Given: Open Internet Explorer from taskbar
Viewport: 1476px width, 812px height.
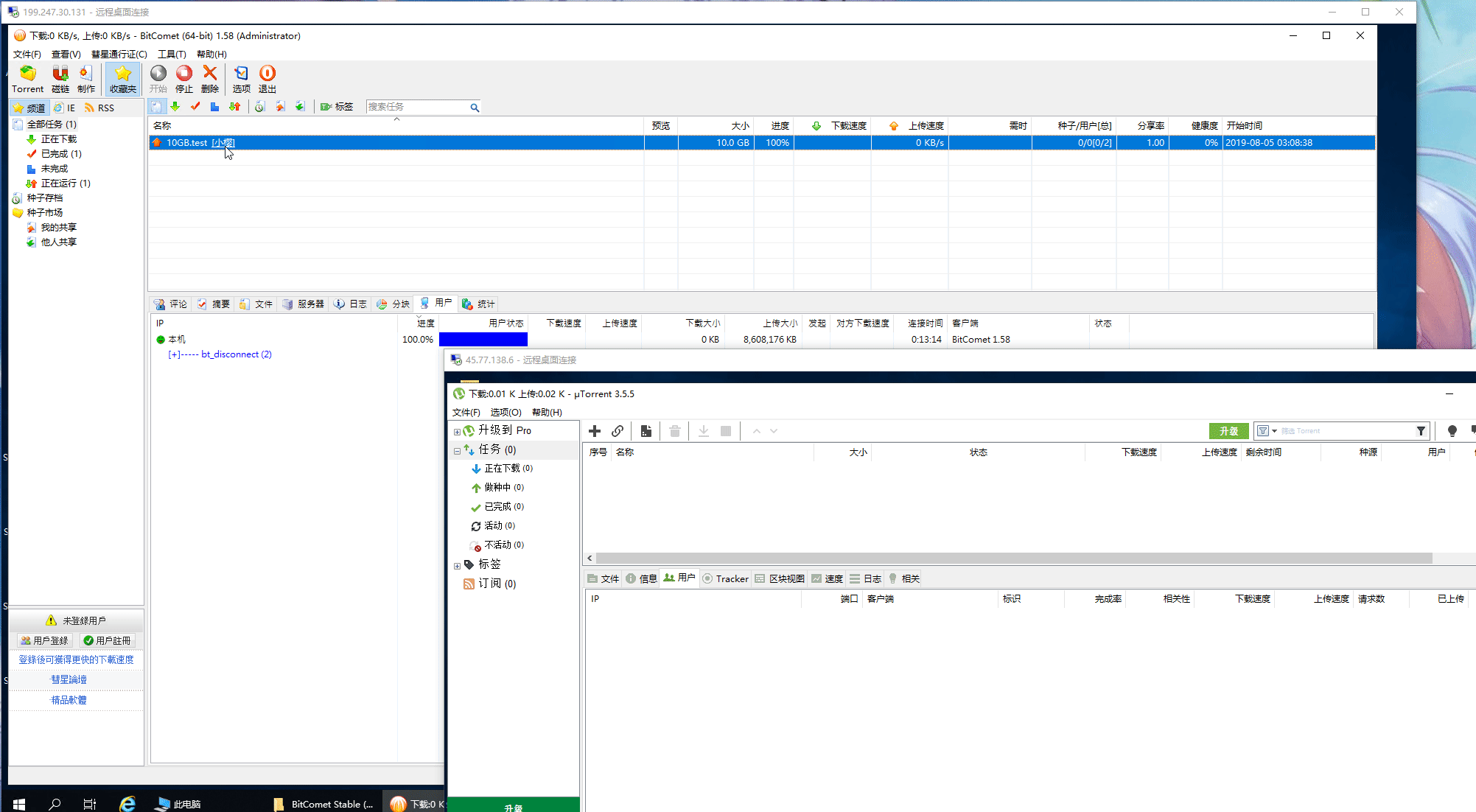Looking at the screenshot, I should tap(127, 804).
